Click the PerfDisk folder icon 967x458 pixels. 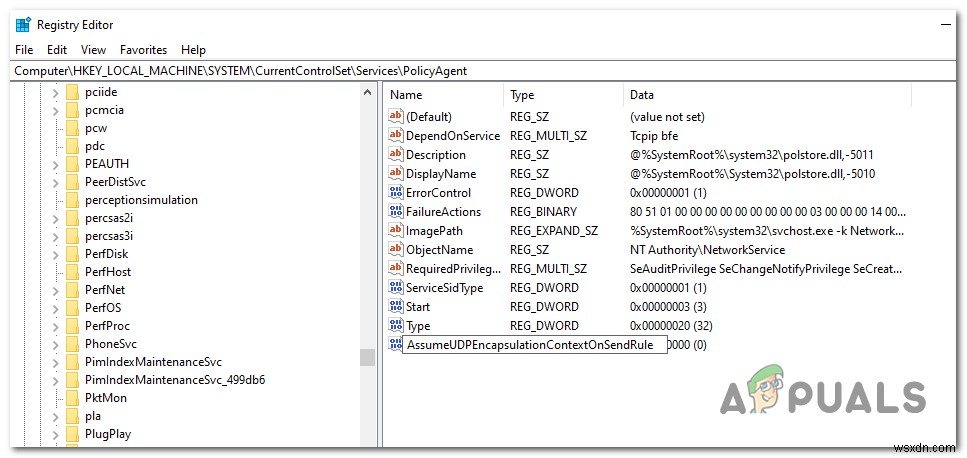click(x=72, y=254)
